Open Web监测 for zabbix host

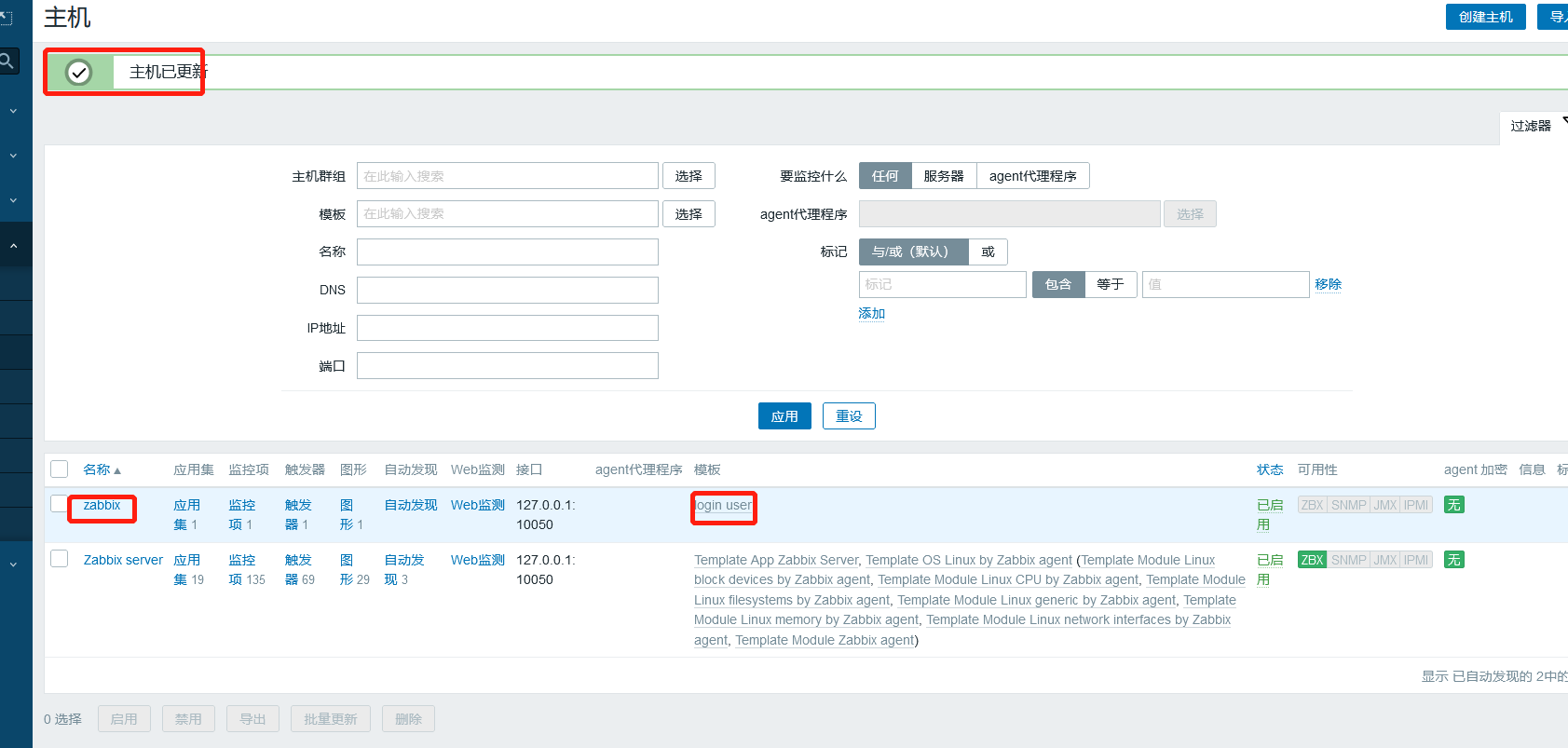pyautogui.click(x=478, y=505)
